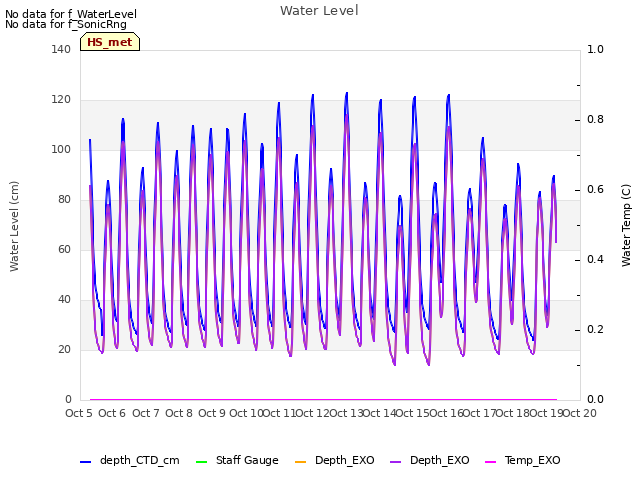Screen dimensions: 640x480
Task: Click the Oct 7 date label
Action: pyautogui.click(x=145, y=413)
